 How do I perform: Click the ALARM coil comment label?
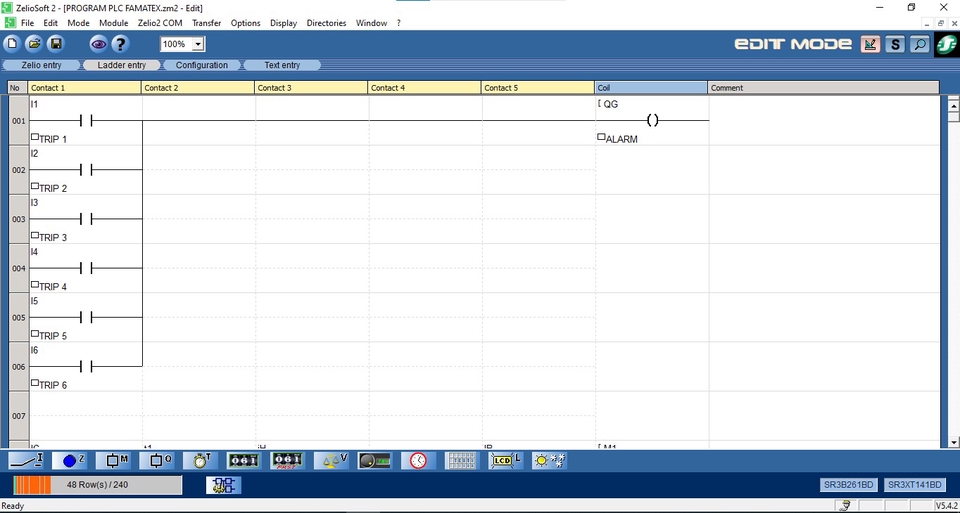click(x=621, y=140)
